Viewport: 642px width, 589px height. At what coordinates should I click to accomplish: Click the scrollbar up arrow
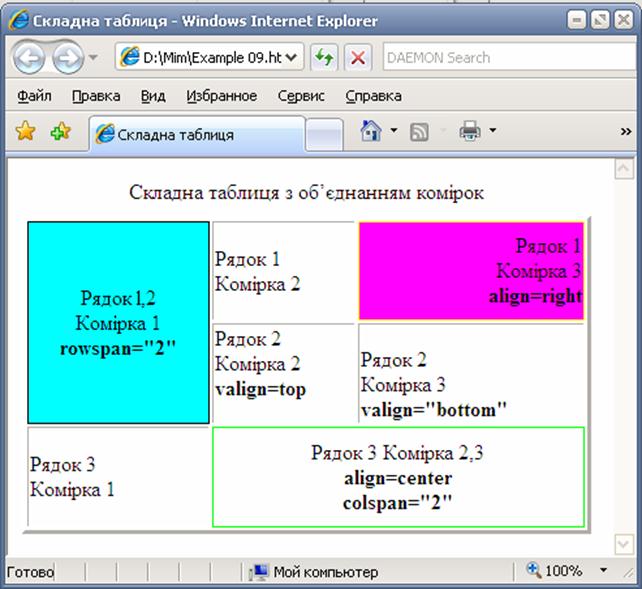(x=624, y=169)
